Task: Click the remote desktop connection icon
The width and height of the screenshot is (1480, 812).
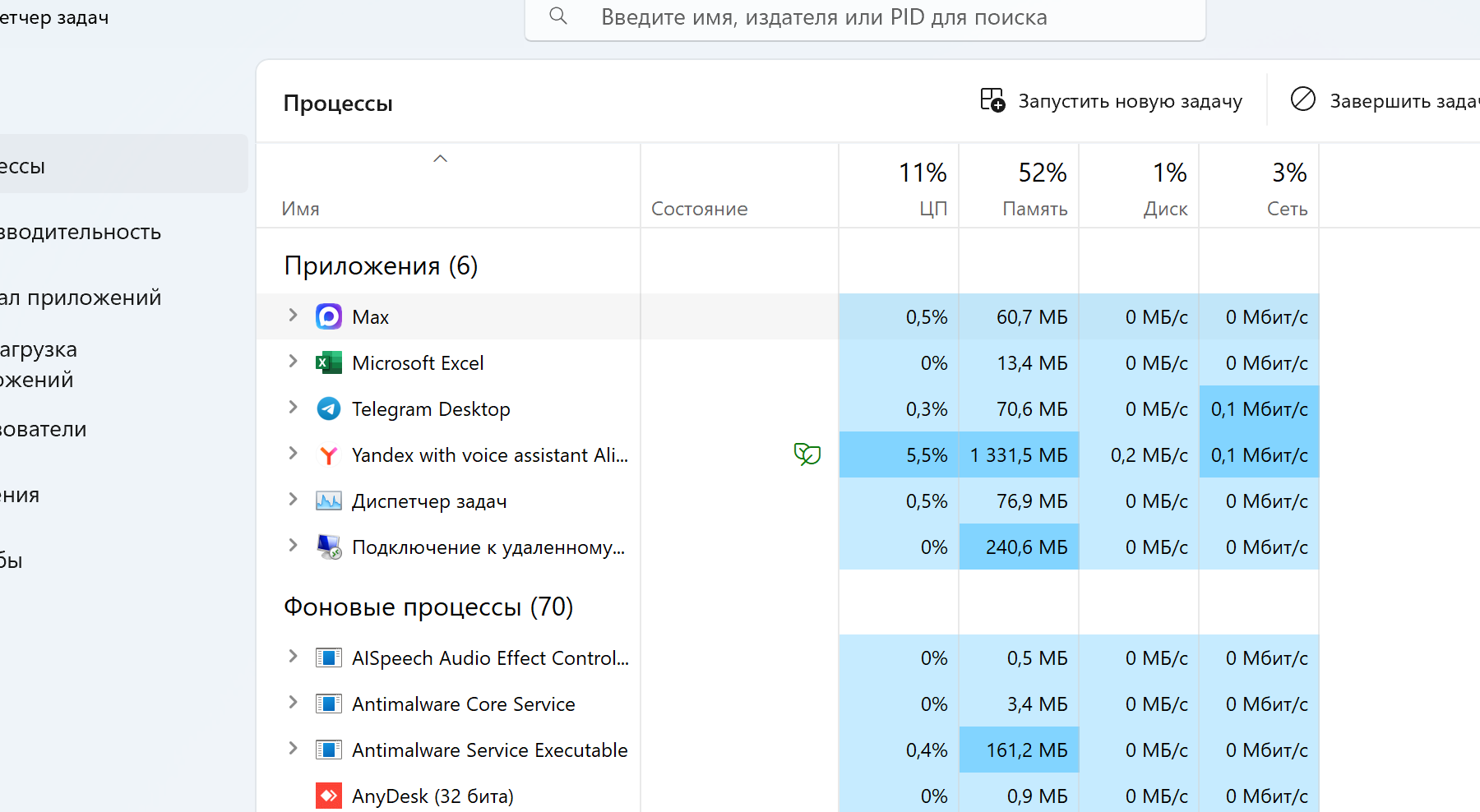Action: [x=329, y=547]
